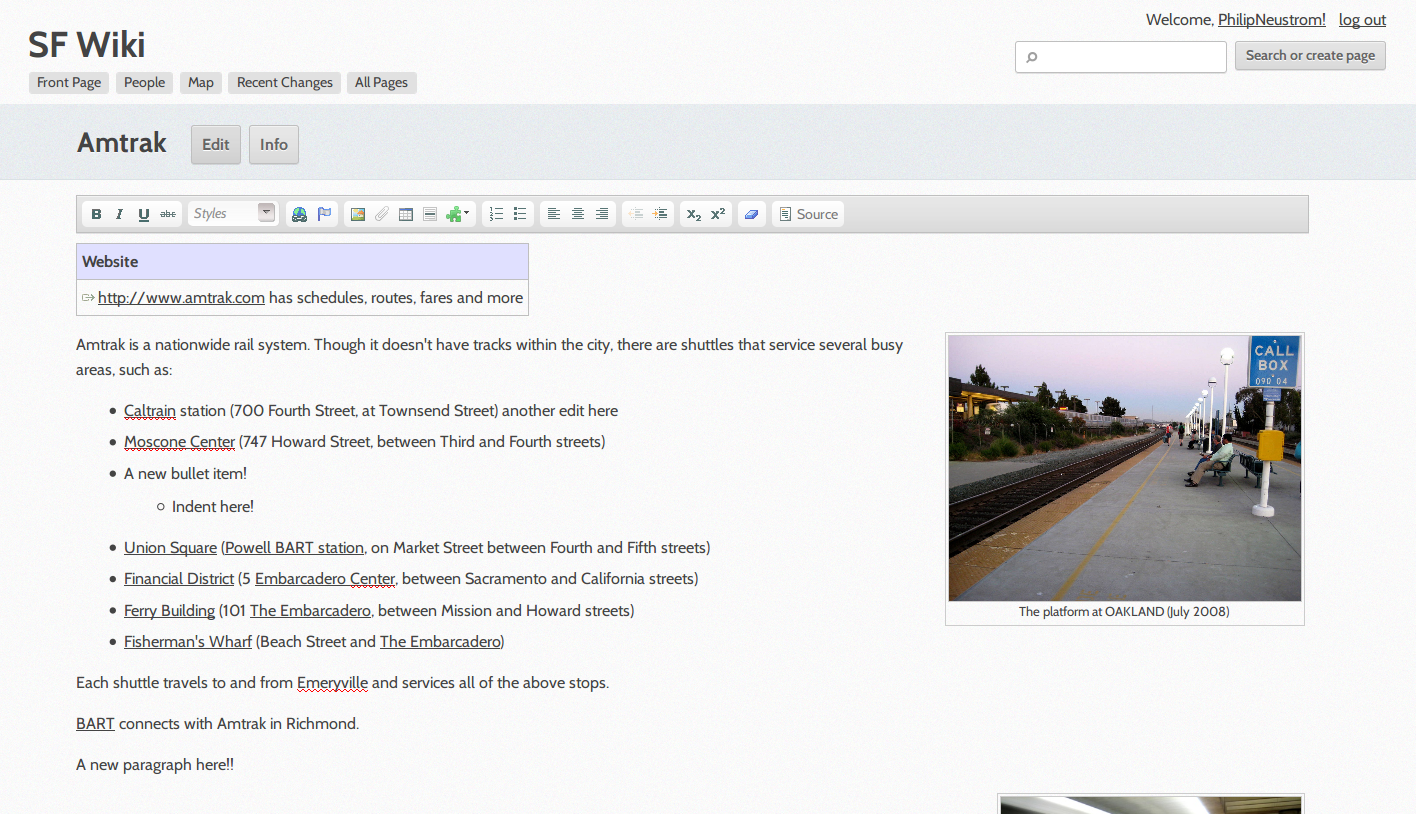Insert a bulleted list
This screenshot has width=1416, height=814.
[520, 214]
